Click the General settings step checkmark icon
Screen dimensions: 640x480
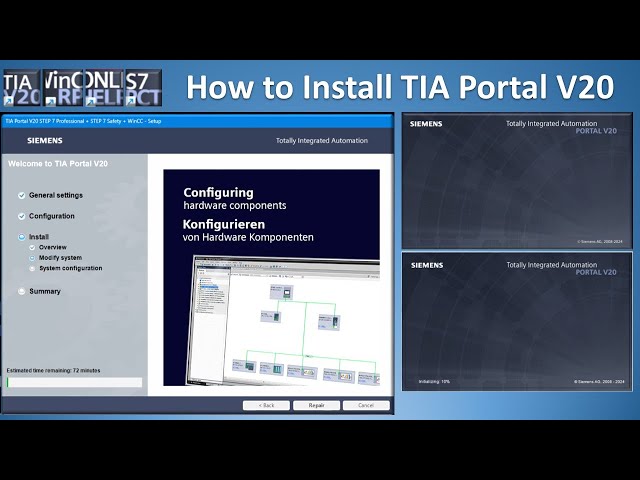point(22,196)
